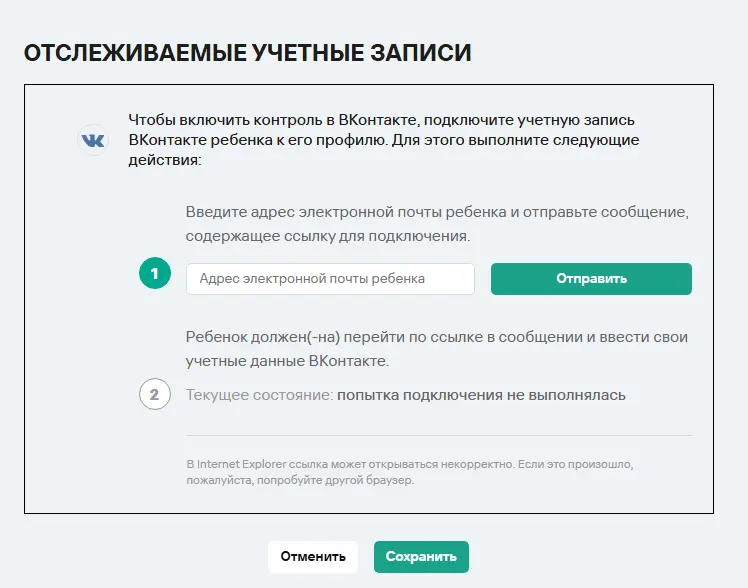The height and width of the screenshot is (588, 748).
Task: Click the word действия: ending the intro
Action: pos(165,160)
